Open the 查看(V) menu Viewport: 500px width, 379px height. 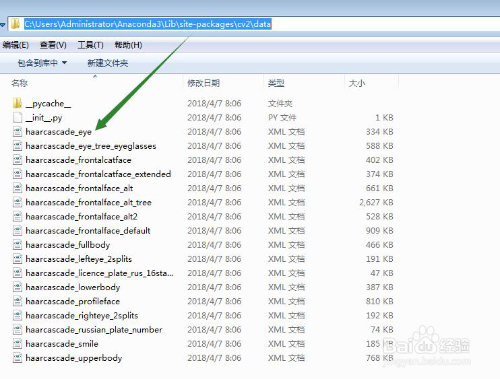point(53,45)
